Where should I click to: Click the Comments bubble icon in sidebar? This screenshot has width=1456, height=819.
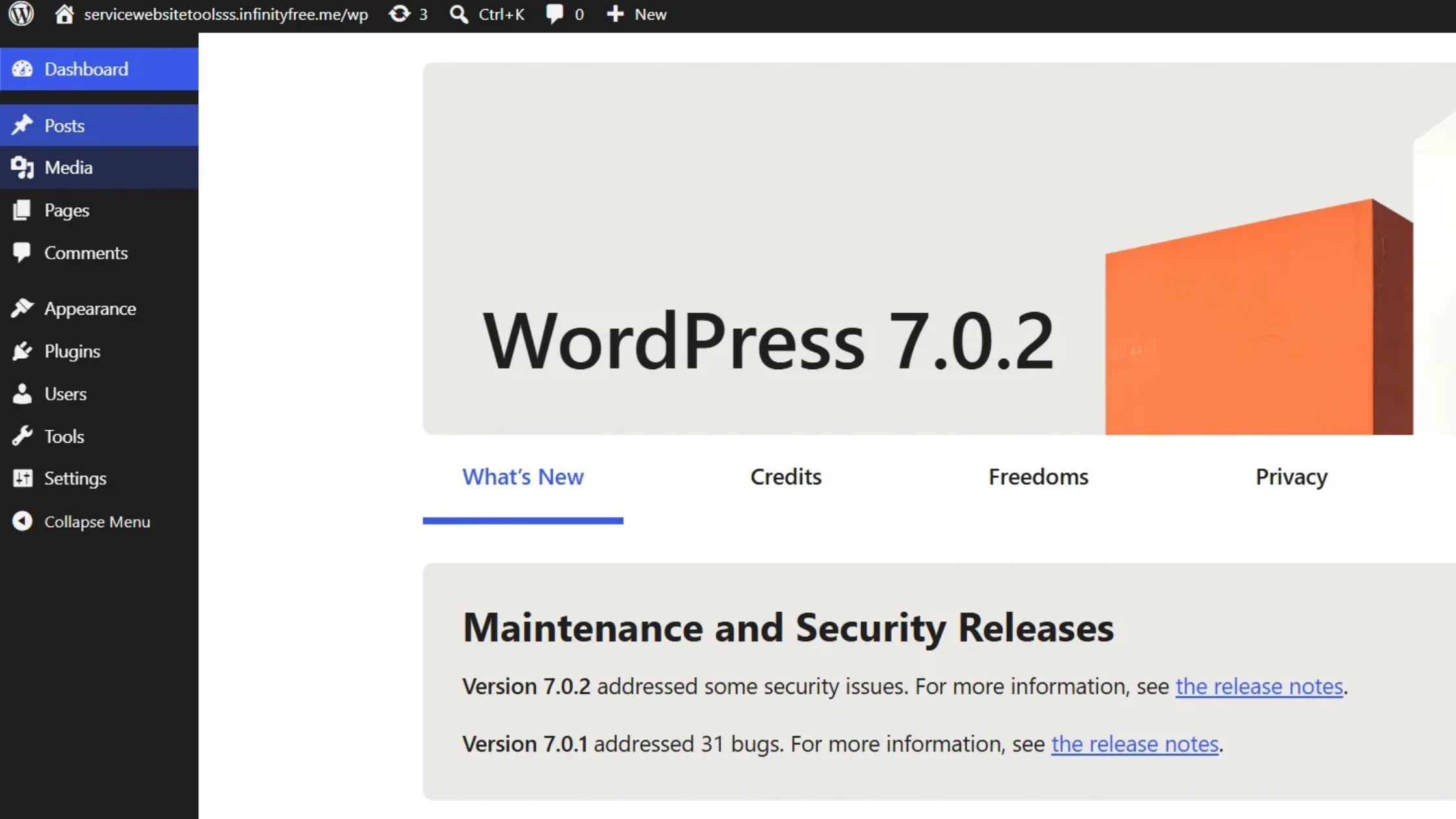[x=22, y=252]
